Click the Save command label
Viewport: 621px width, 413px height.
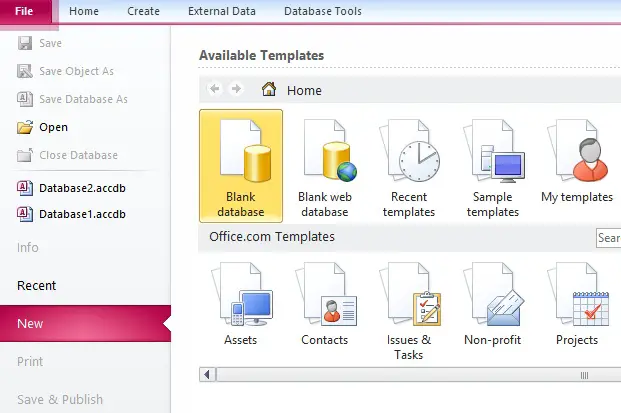coord(50,43)
